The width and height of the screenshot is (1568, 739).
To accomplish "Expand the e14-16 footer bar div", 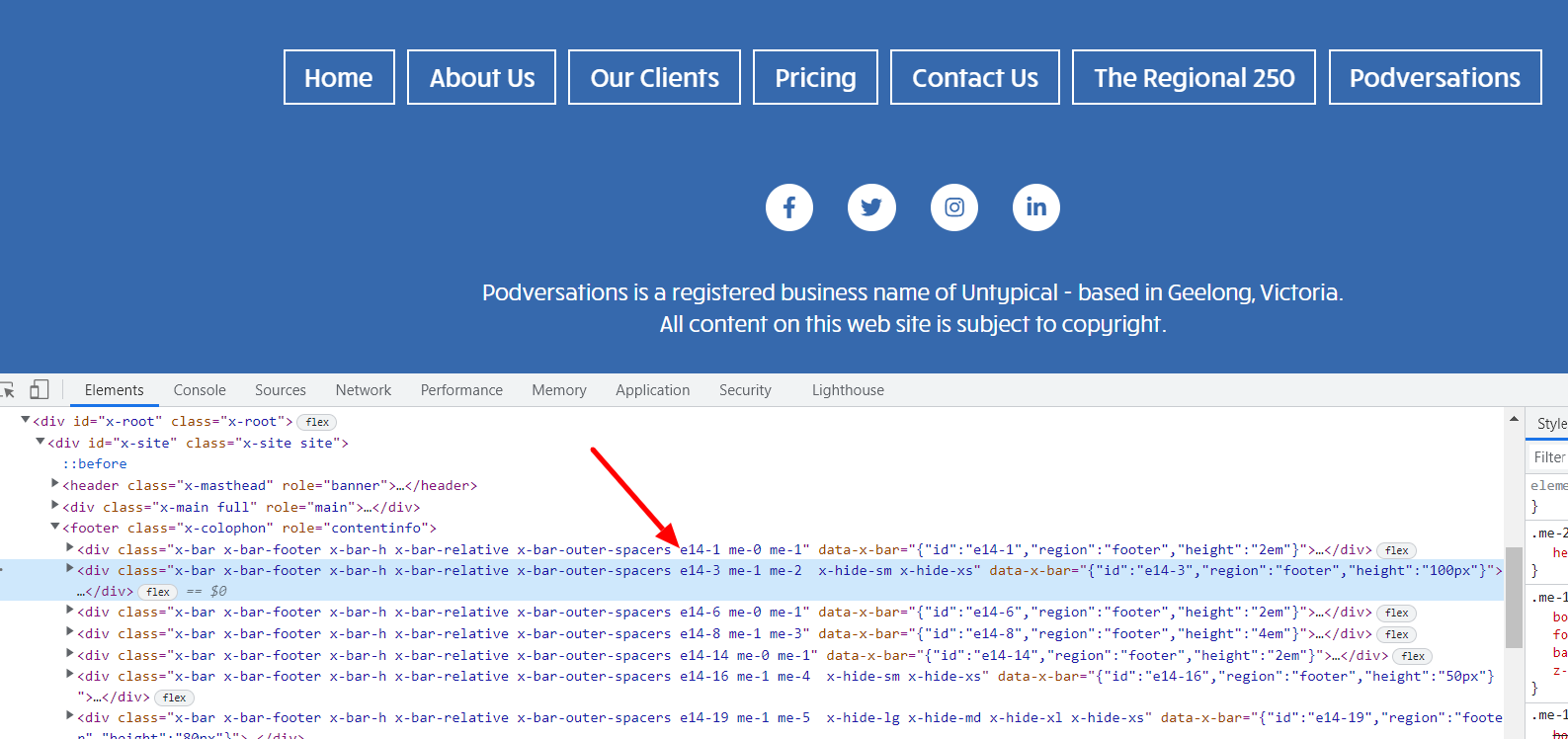I will click(70, 674).
